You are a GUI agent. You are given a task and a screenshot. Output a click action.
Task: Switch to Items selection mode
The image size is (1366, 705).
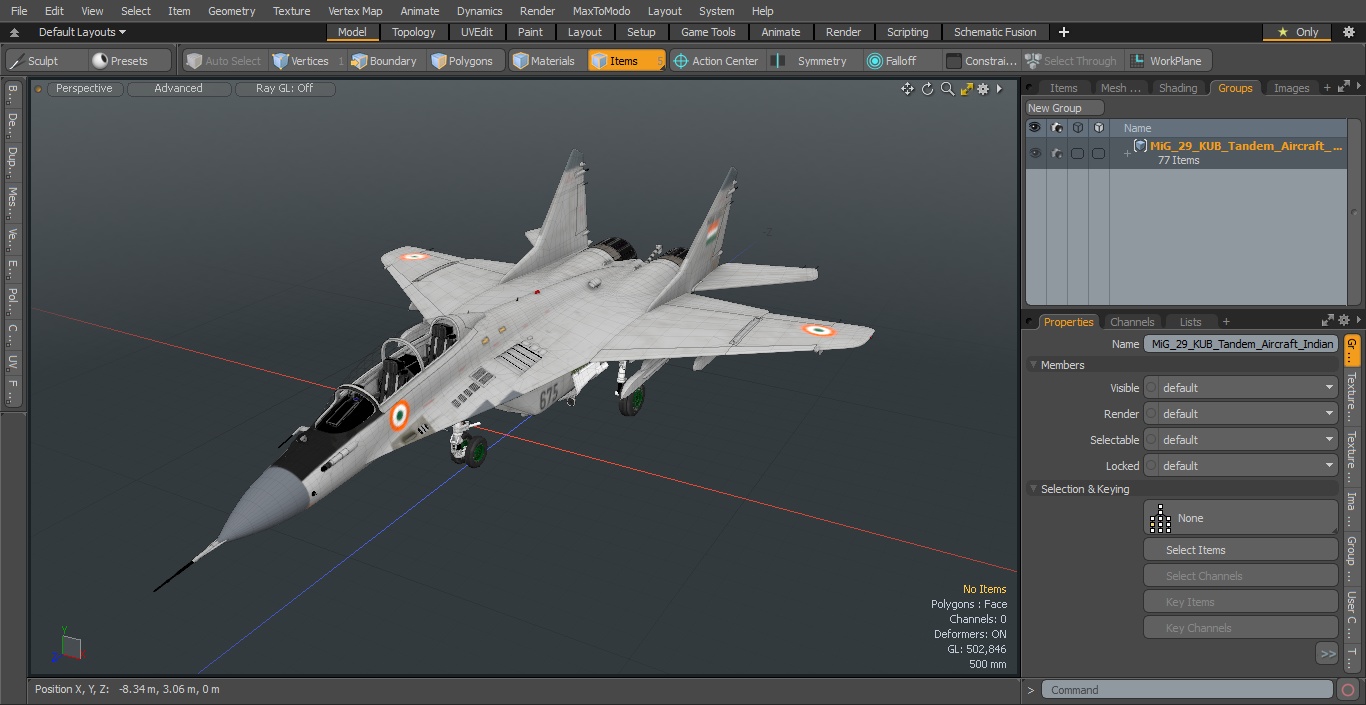point(626,61)
